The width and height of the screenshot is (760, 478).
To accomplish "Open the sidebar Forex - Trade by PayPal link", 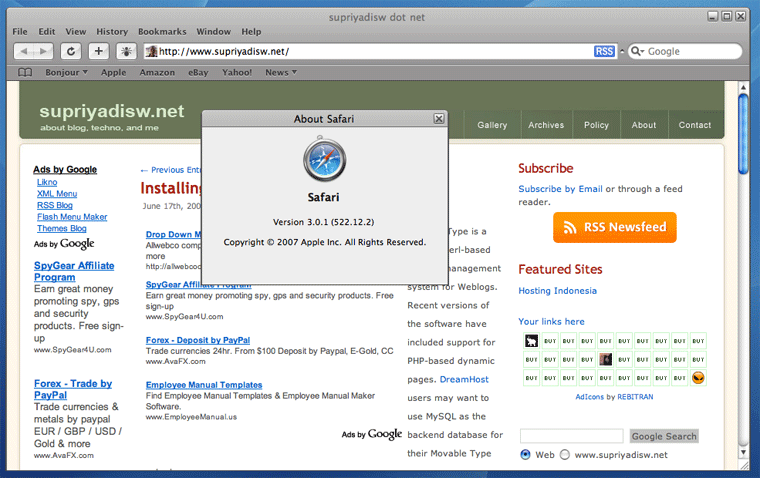I will point(73,389).
